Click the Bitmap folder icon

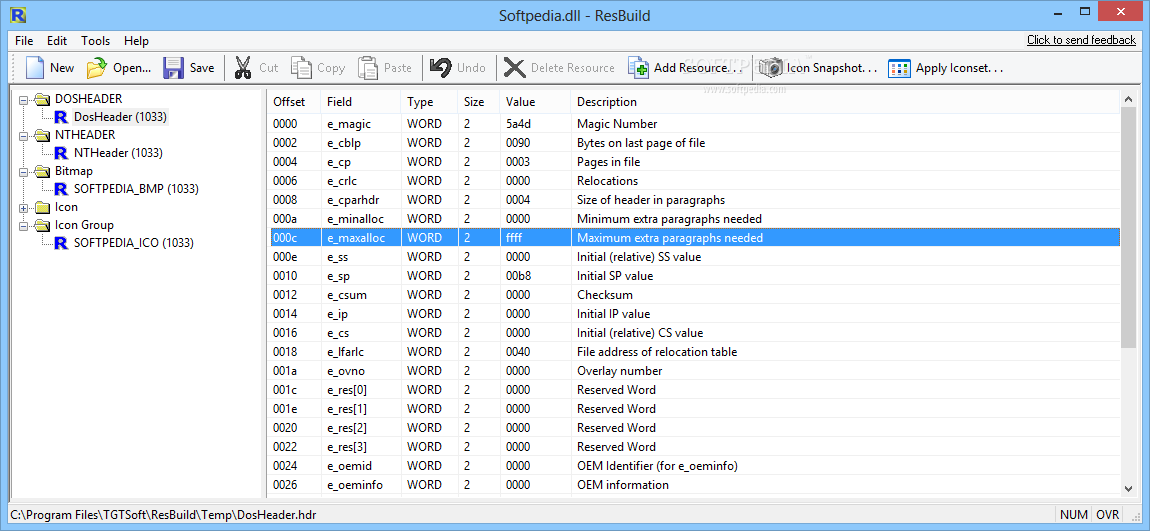pos(42,171)
